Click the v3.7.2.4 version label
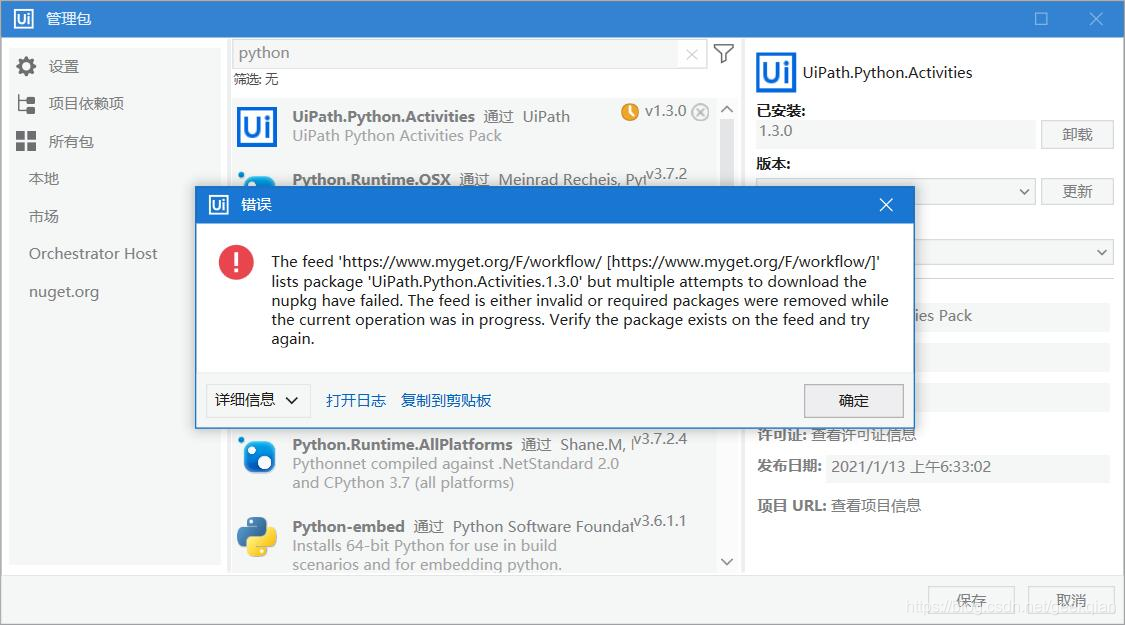Viewport: 1125px width, 625px height. 660,438
